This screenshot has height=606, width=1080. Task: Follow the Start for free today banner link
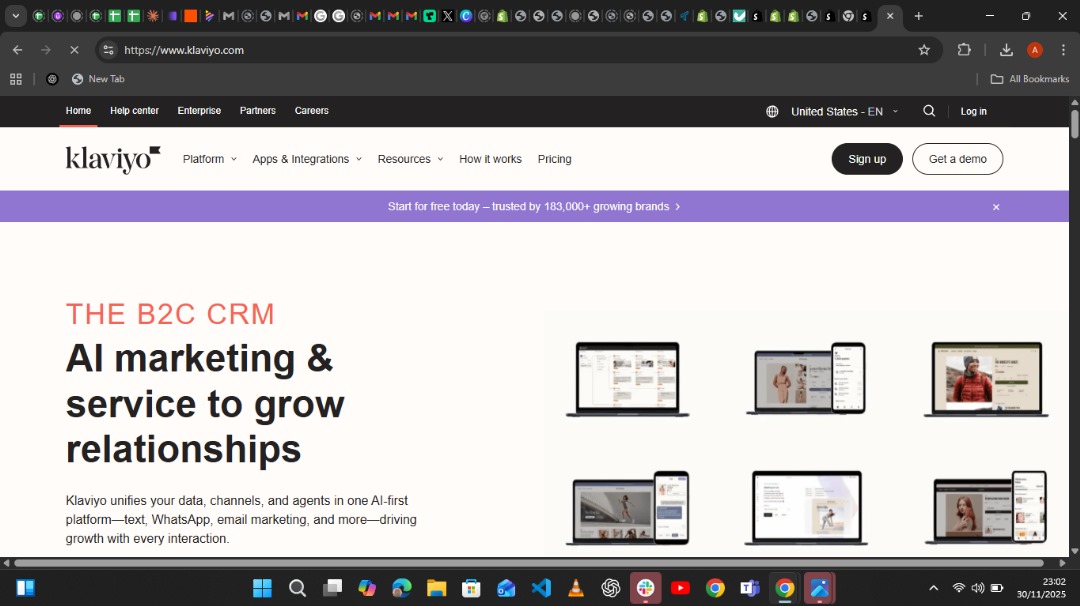point(534,207)
